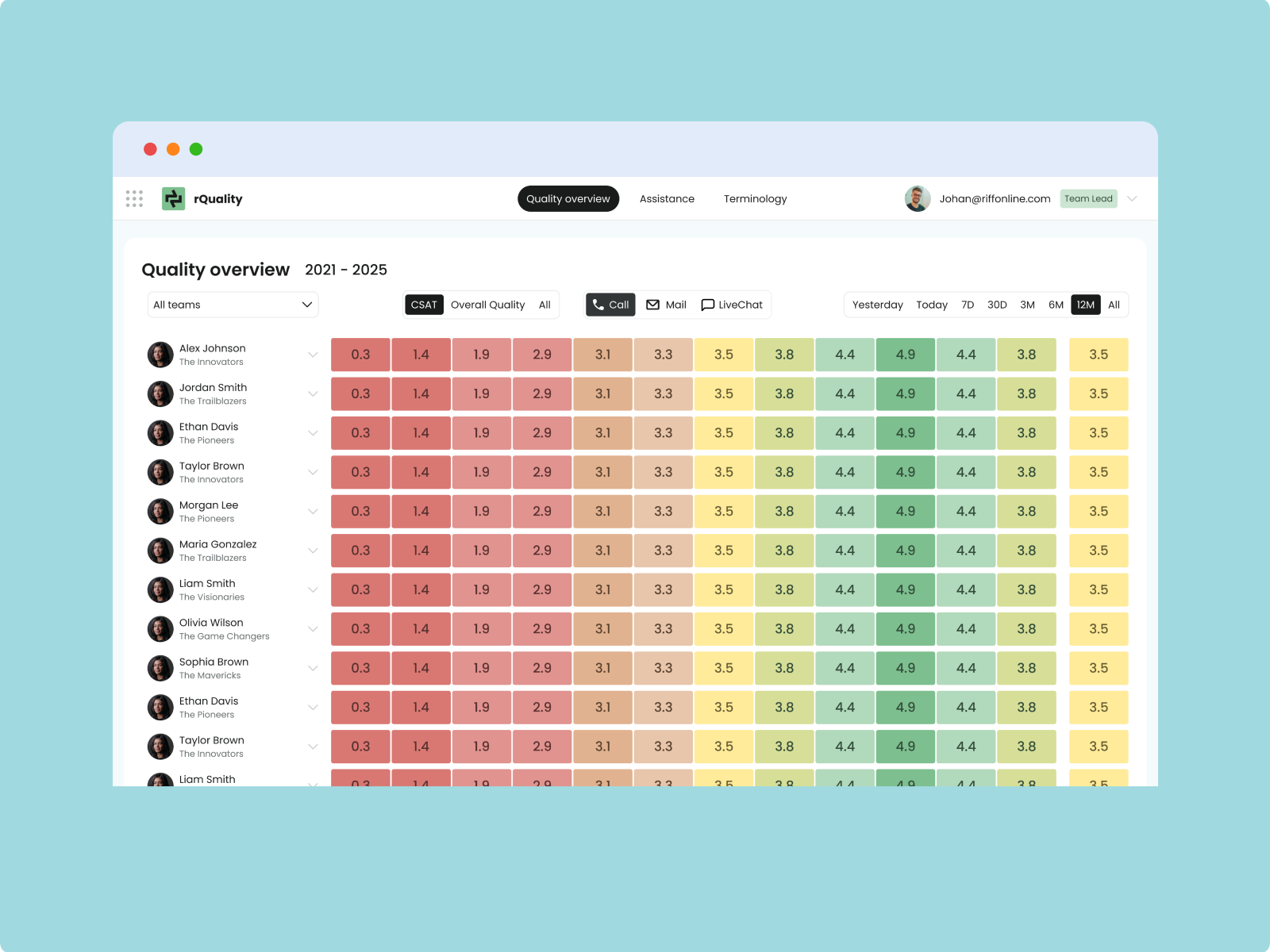The width and height of the screenshot is (1270, 952).
Task: Open the Assistance tab
Action: click(x=667, y=198)
